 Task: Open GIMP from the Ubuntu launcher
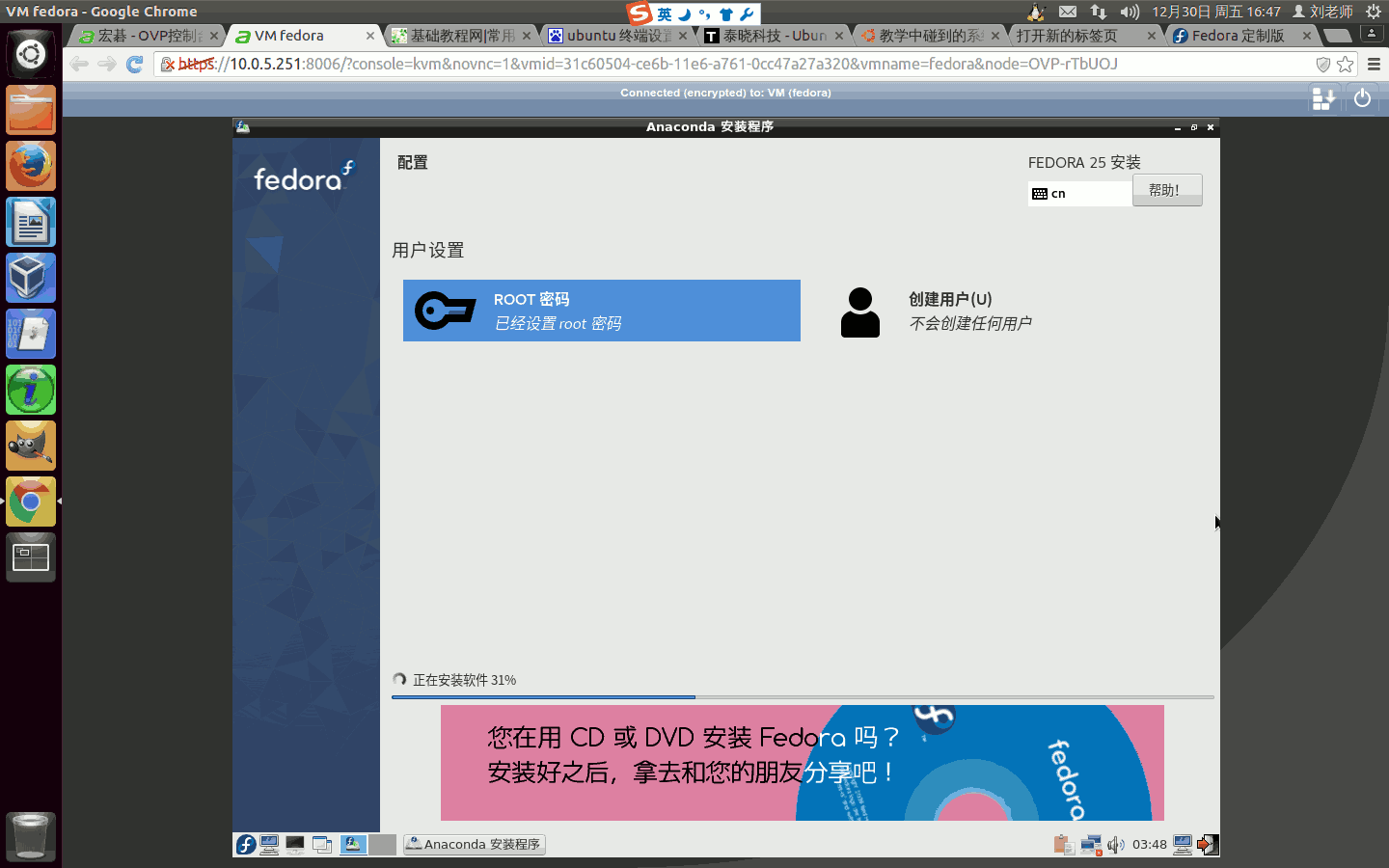coord(31,446)
